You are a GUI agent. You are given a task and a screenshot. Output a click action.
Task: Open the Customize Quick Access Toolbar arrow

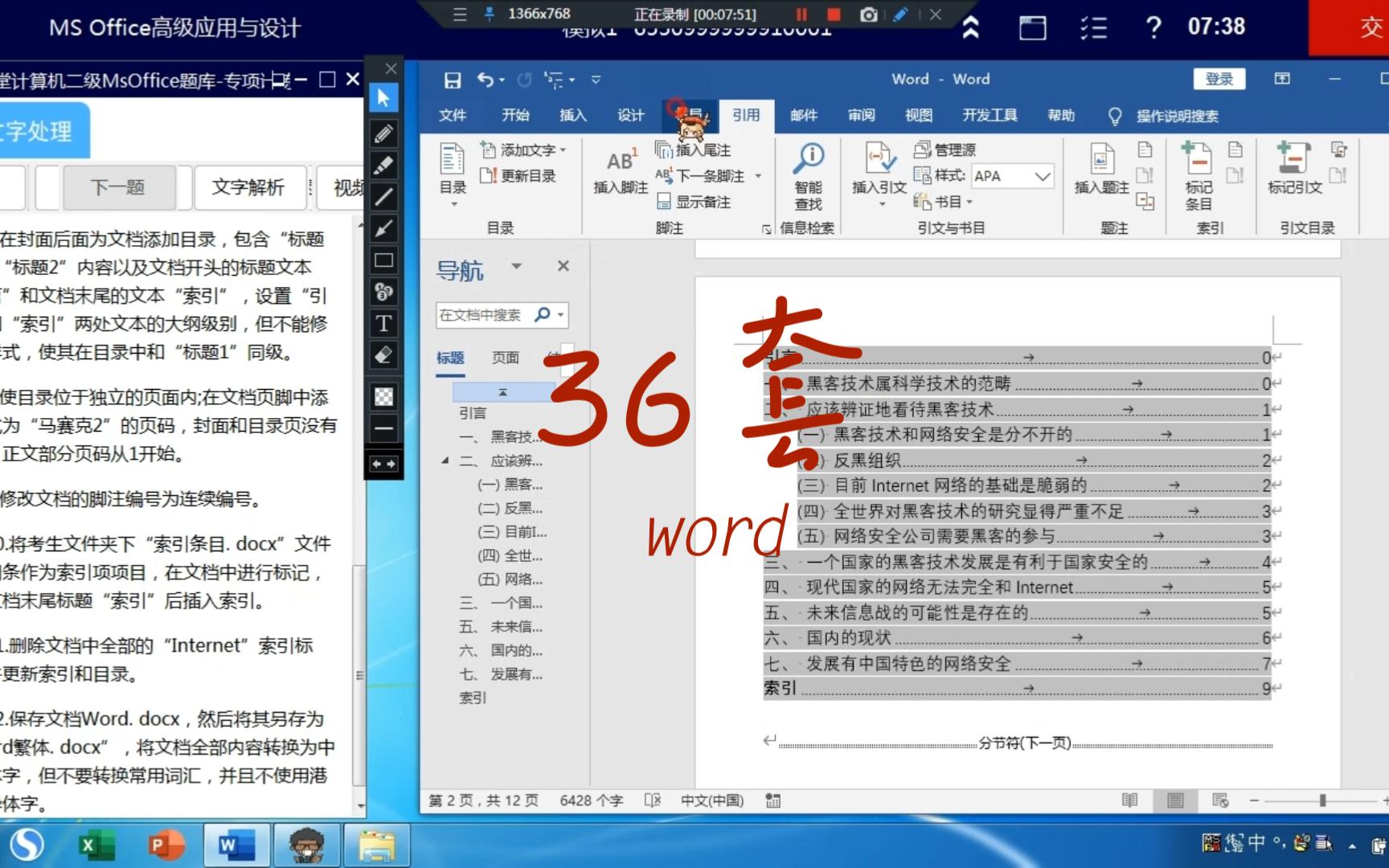pyautogui.click(x=596, y=80)
